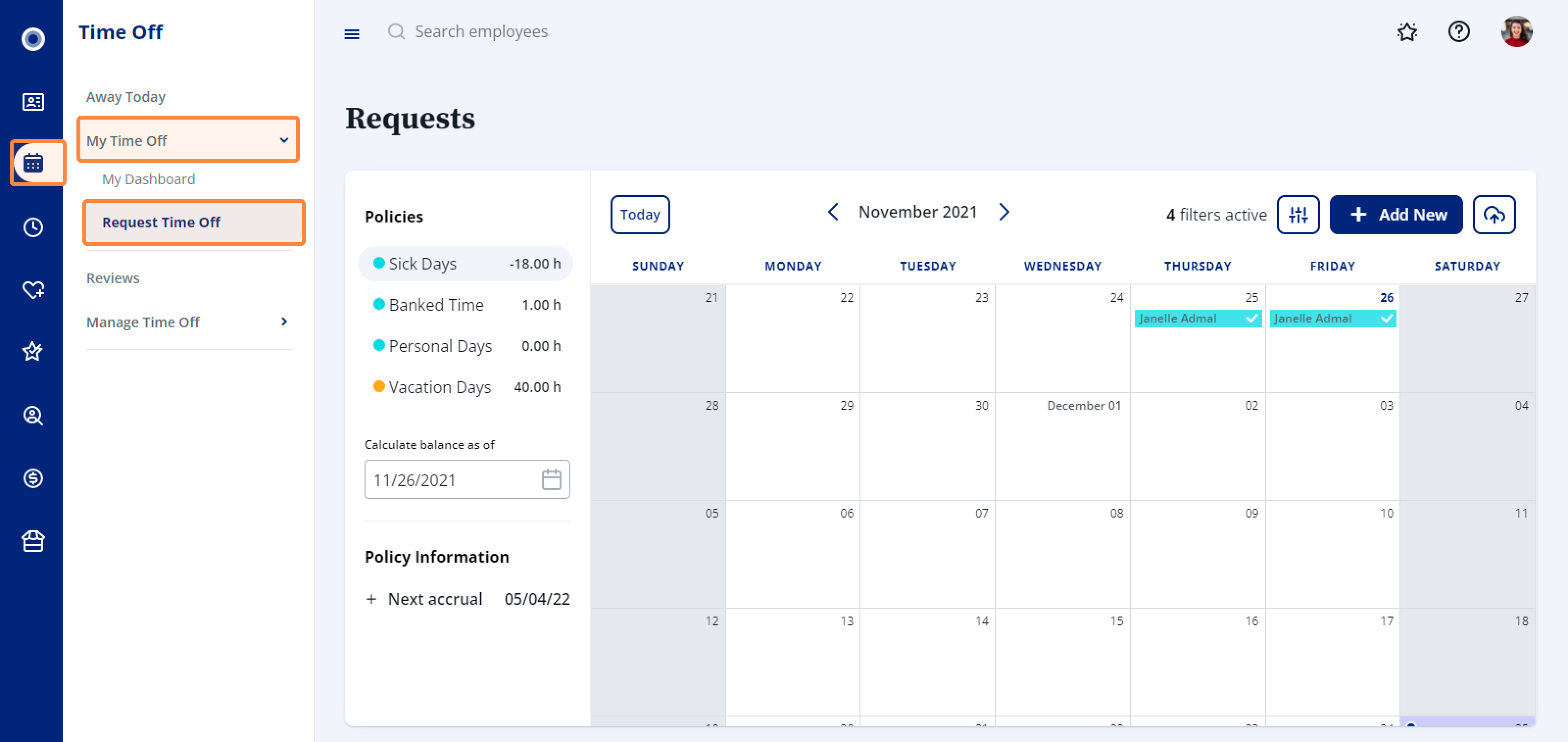Click the balance date input 11/26/2021
1568x742 pixels.
tap(467, 480)
